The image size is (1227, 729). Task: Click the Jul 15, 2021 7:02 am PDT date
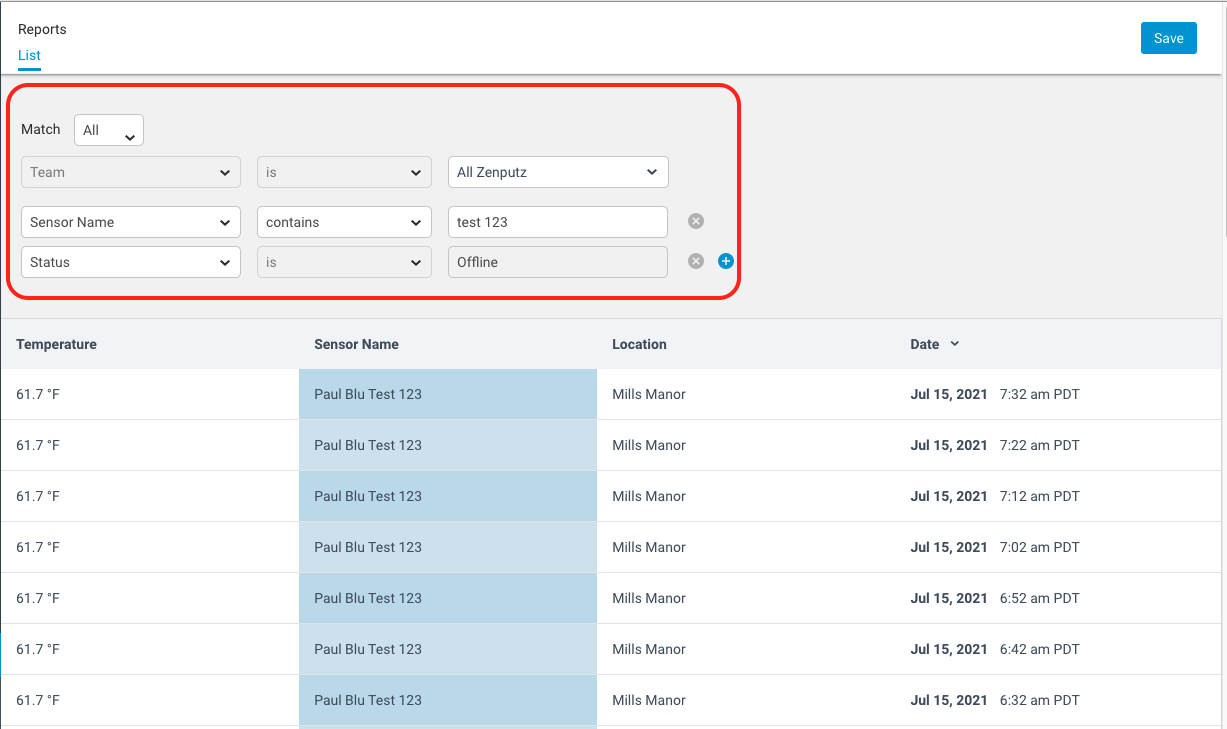click(995, 547)
